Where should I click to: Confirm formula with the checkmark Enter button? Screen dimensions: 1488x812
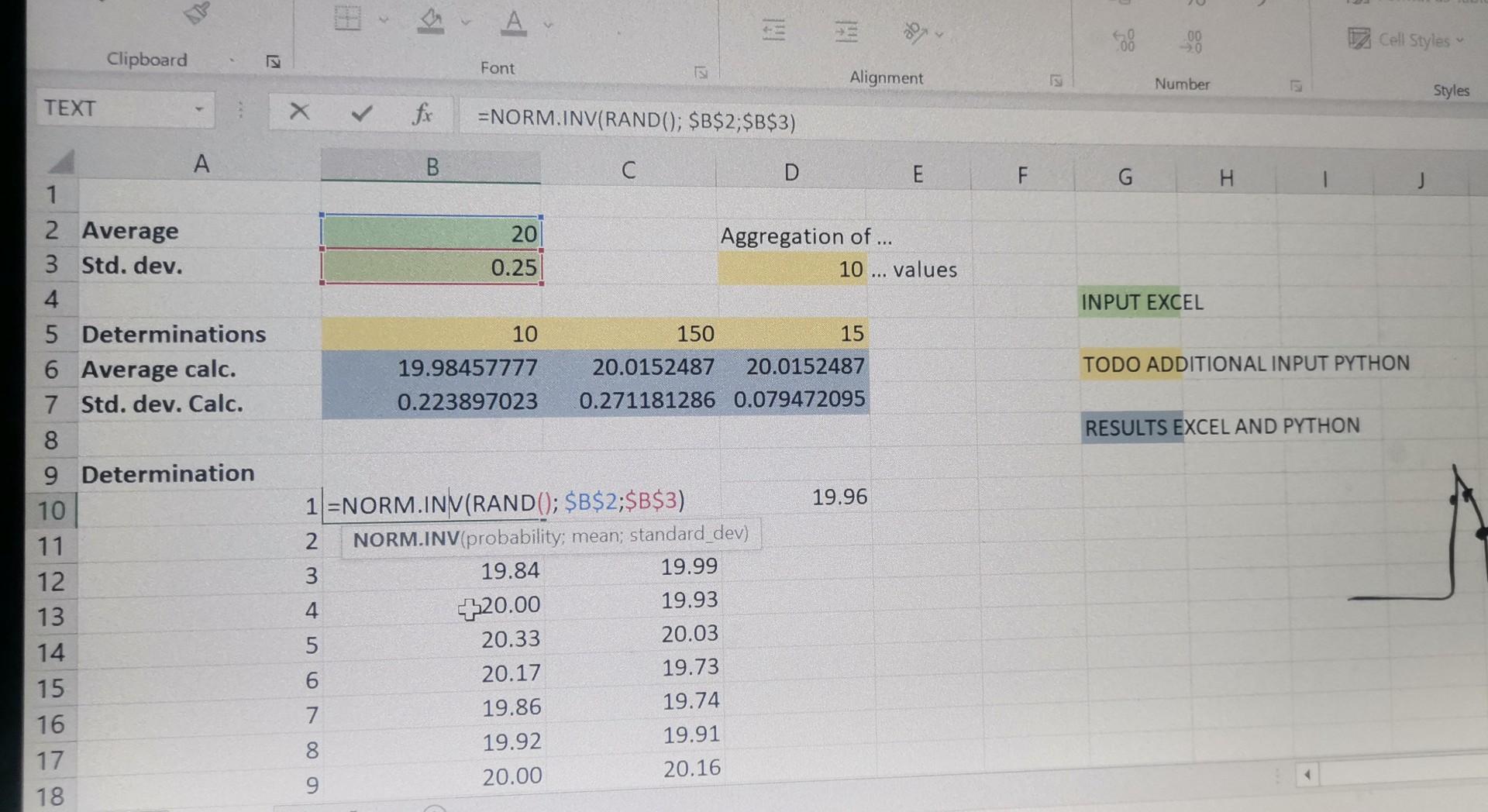(x=361, y=114)
